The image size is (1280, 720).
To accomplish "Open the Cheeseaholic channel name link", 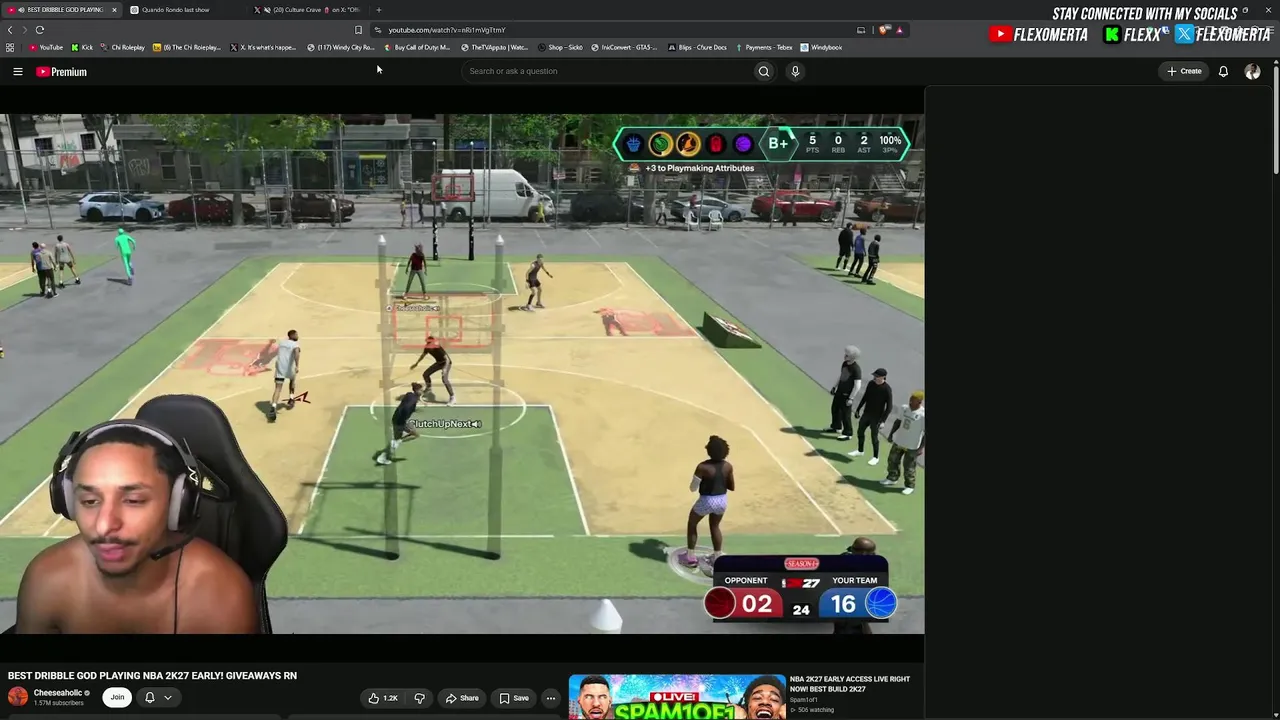I will coord(58,693).
